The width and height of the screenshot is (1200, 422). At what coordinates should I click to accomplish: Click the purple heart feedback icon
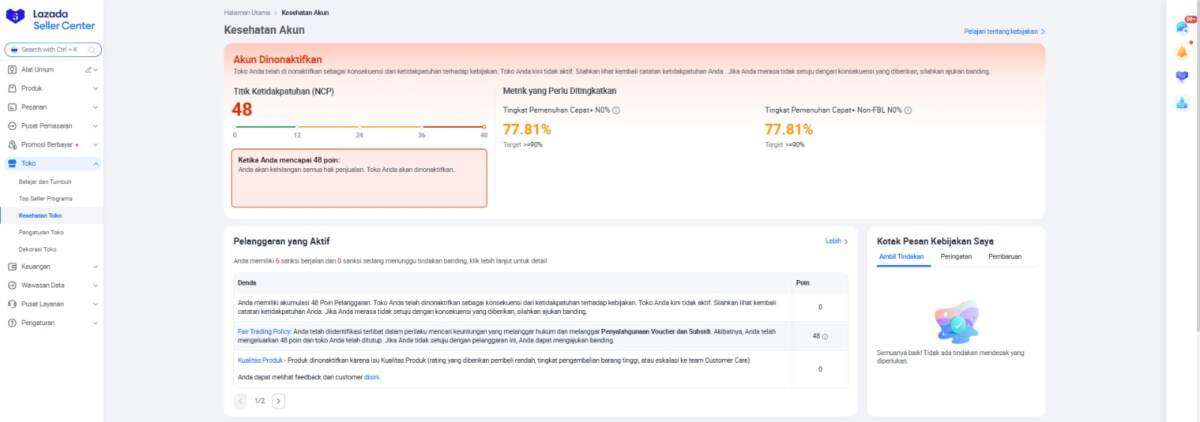(x=1182, y=77)
